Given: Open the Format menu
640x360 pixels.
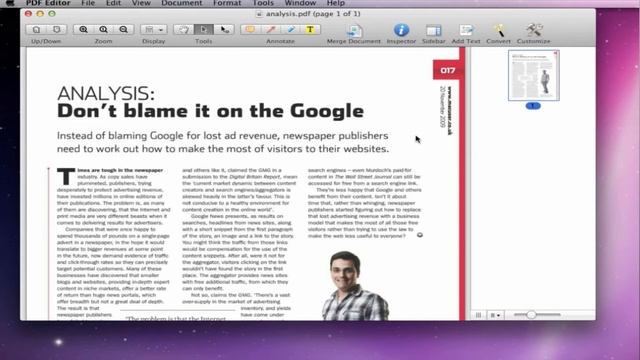Looking at the screenshot, I should click(x=227, y=3).
